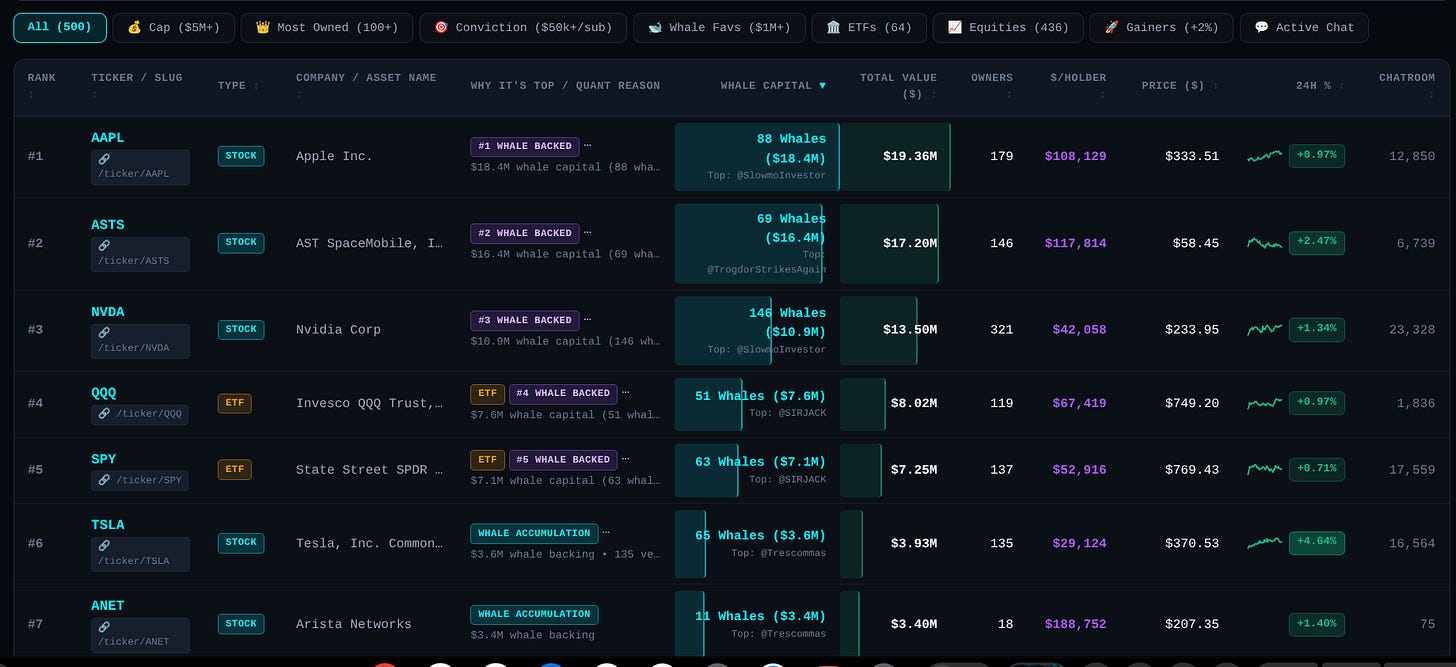Open the /ticker/QQQ link chip
This screenshot has height=667, width=1456.
click(x=139, y=414)
